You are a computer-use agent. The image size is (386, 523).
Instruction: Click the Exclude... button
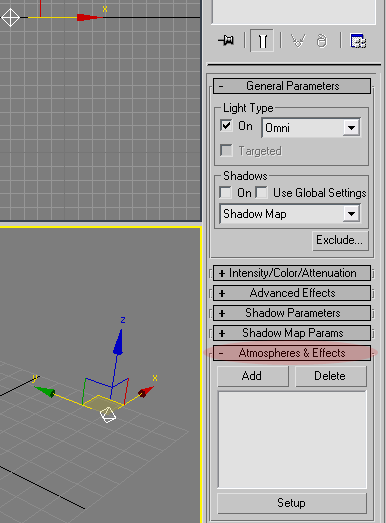(340, 240)
